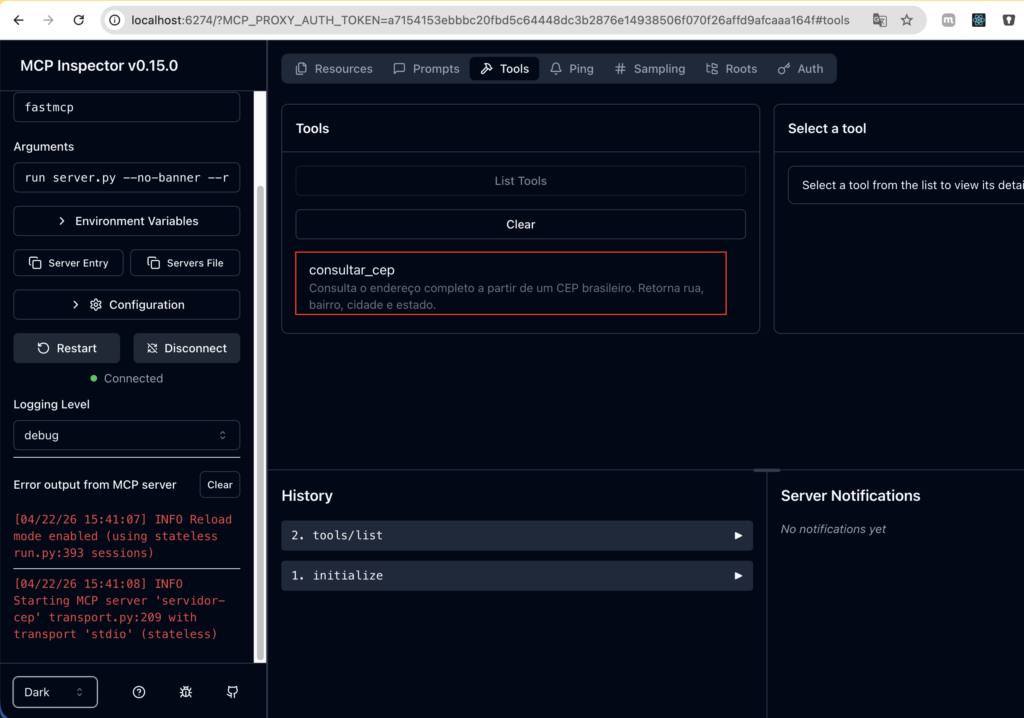The image size is (1024, 718).
Task: Click the Arguments input field
Action: [x=126, y=177]
